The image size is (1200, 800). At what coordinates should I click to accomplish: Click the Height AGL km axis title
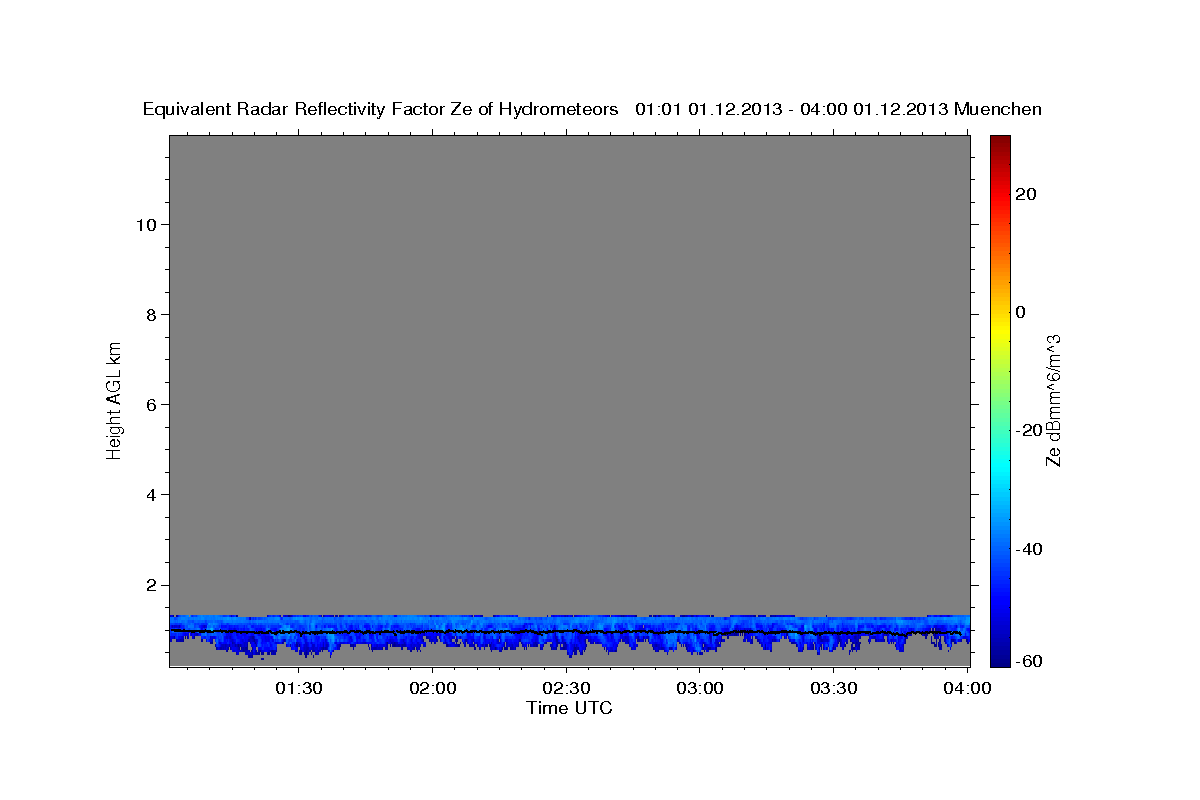click(114, 400)
